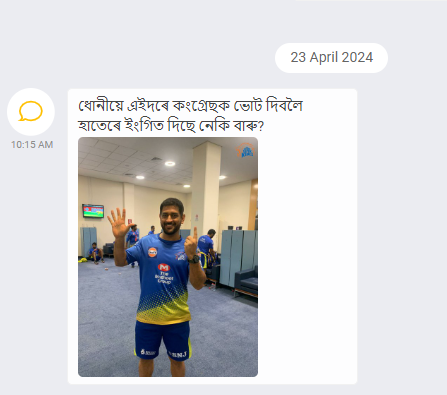Click the round orange badge on jersey
Screen dimensions: 447x395
click(153, 252)
